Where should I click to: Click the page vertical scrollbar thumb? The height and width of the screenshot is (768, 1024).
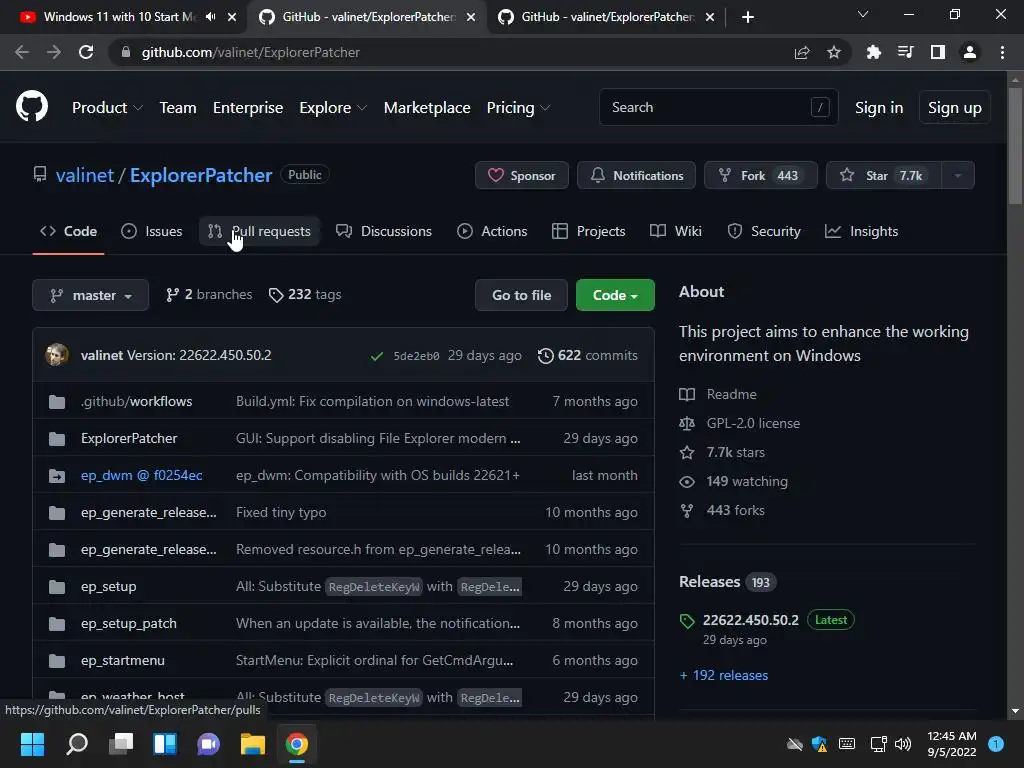coord(1015,146)
